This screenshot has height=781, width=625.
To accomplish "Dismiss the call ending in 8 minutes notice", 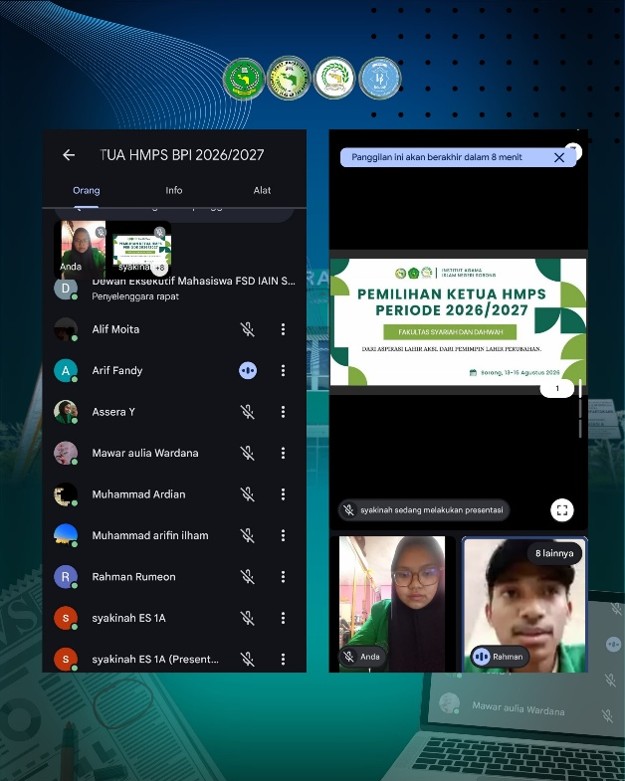I will click(x=559, y=157).
